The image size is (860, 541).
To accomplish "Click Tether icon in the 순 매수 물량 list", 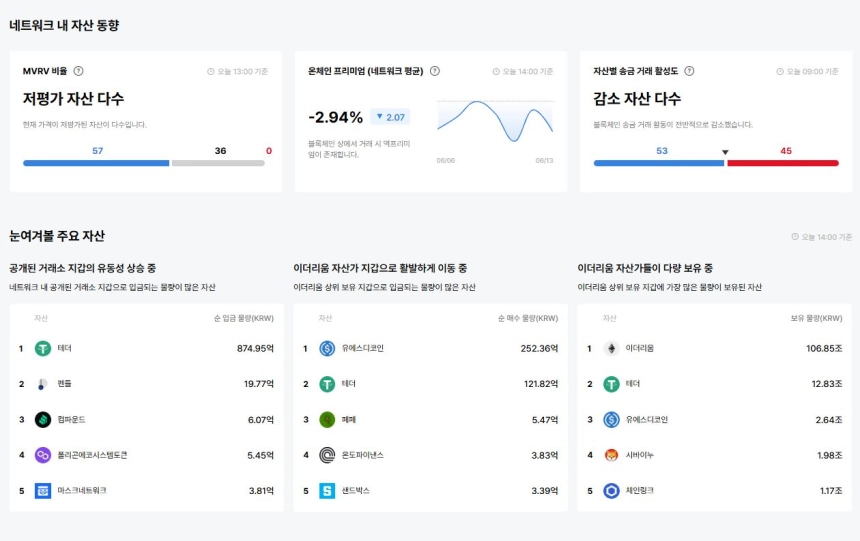I will (327, 384).
